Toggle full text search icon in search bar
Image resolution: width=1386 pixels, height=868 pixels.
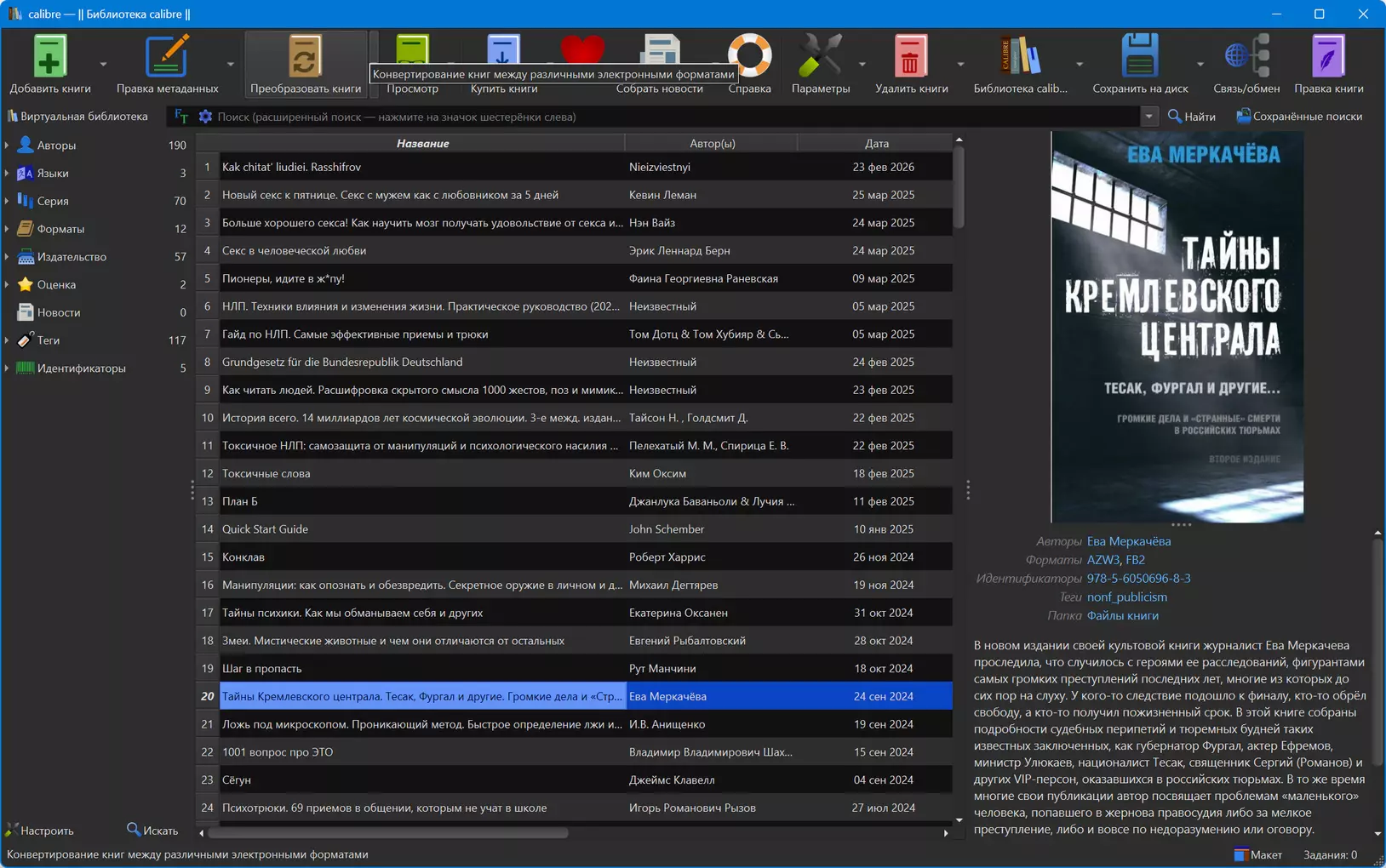point(181,117)
